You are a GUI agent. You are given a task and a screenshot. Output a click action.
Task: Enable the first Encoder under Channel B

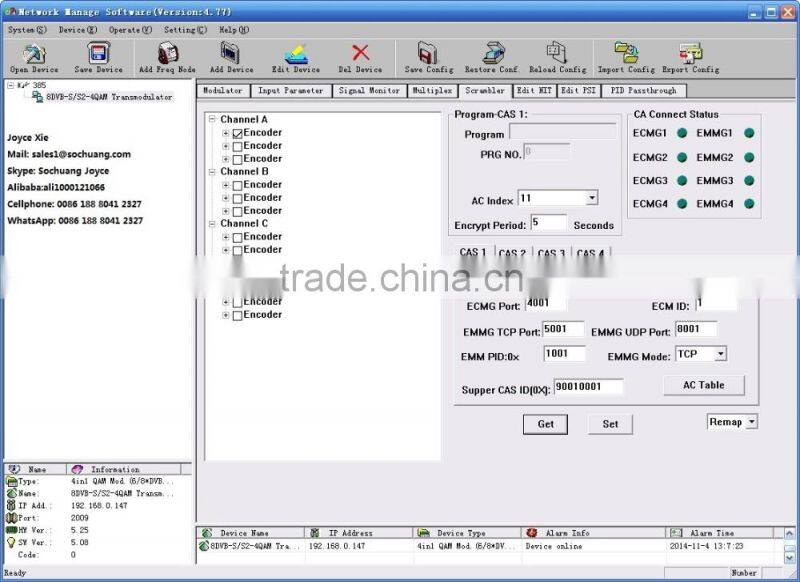coord(239,184)
